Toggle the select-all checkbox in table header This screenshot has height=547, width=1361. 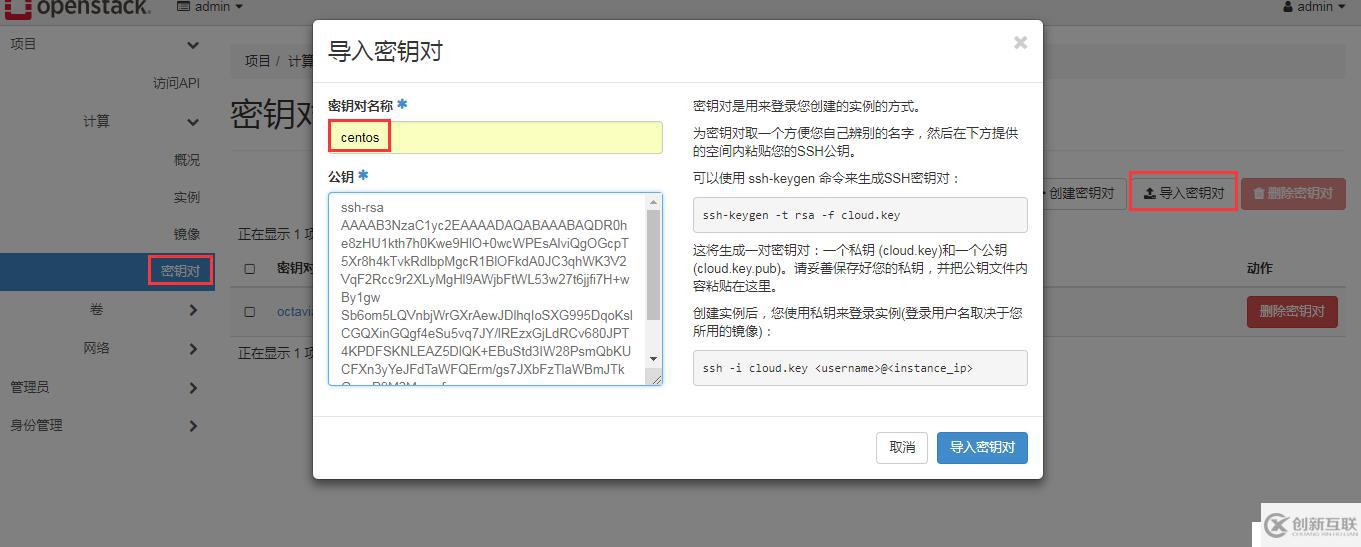coord(250,269)
